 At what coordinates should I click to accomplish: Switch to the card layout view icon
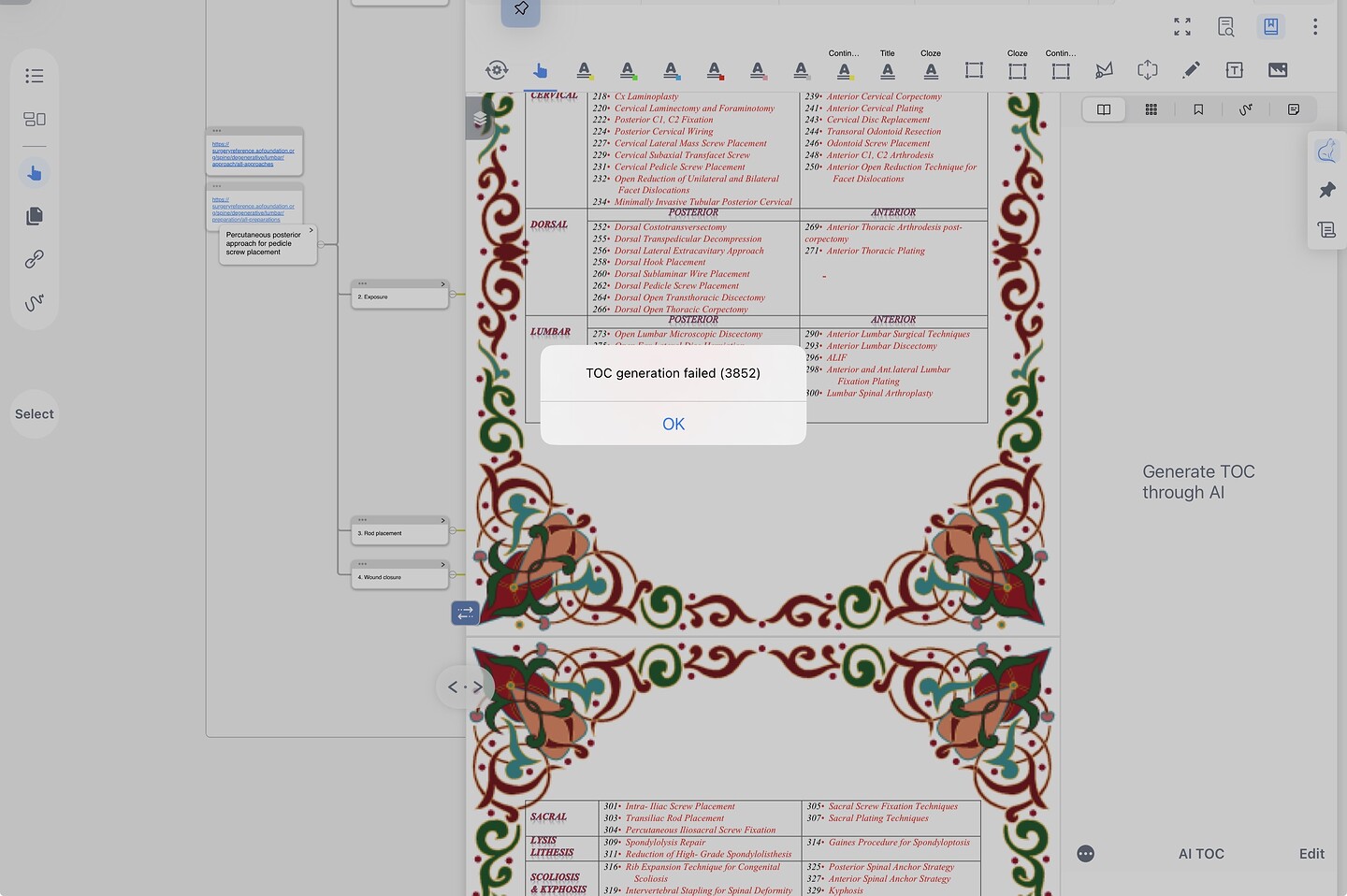coord(35,119)
